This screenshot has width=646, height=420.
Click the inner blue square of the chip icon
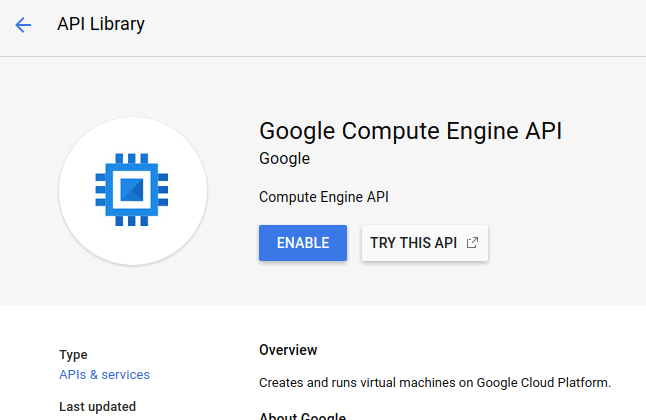pyautogui.click(x=132, y=189)
